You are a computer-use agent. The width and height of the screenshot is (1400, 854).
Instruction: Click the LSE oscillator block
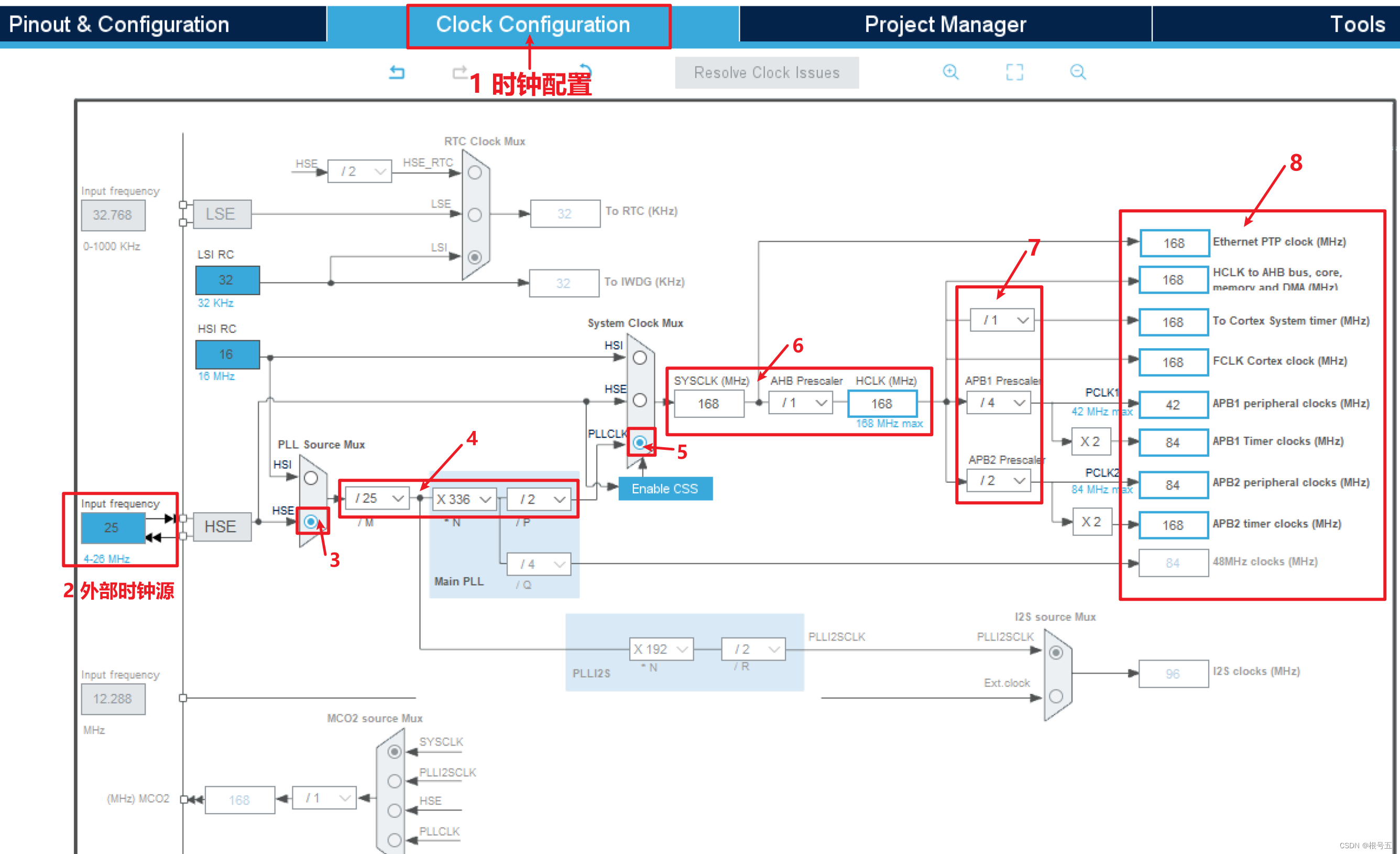point(222,214)
